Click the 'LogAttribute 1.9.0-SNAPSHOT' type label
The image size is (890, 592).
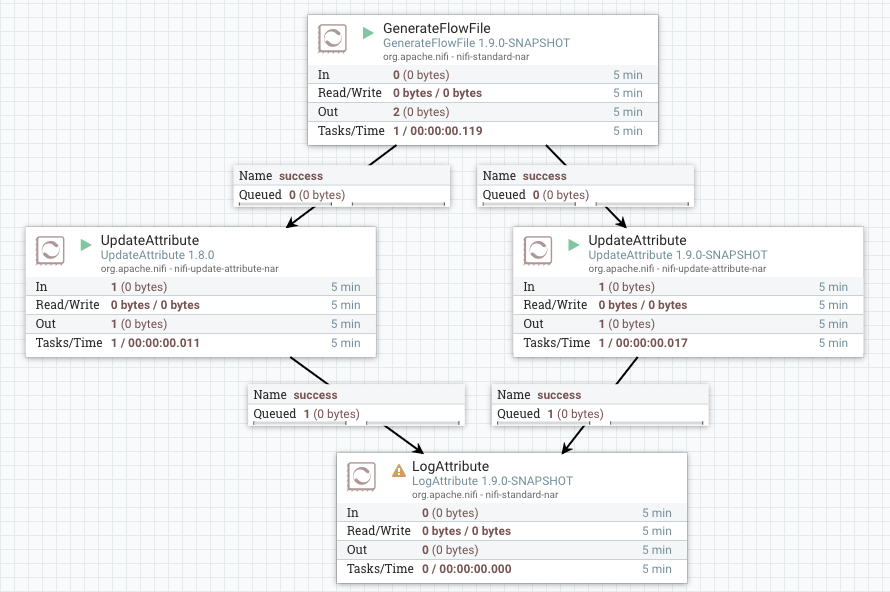coord(492,481)
